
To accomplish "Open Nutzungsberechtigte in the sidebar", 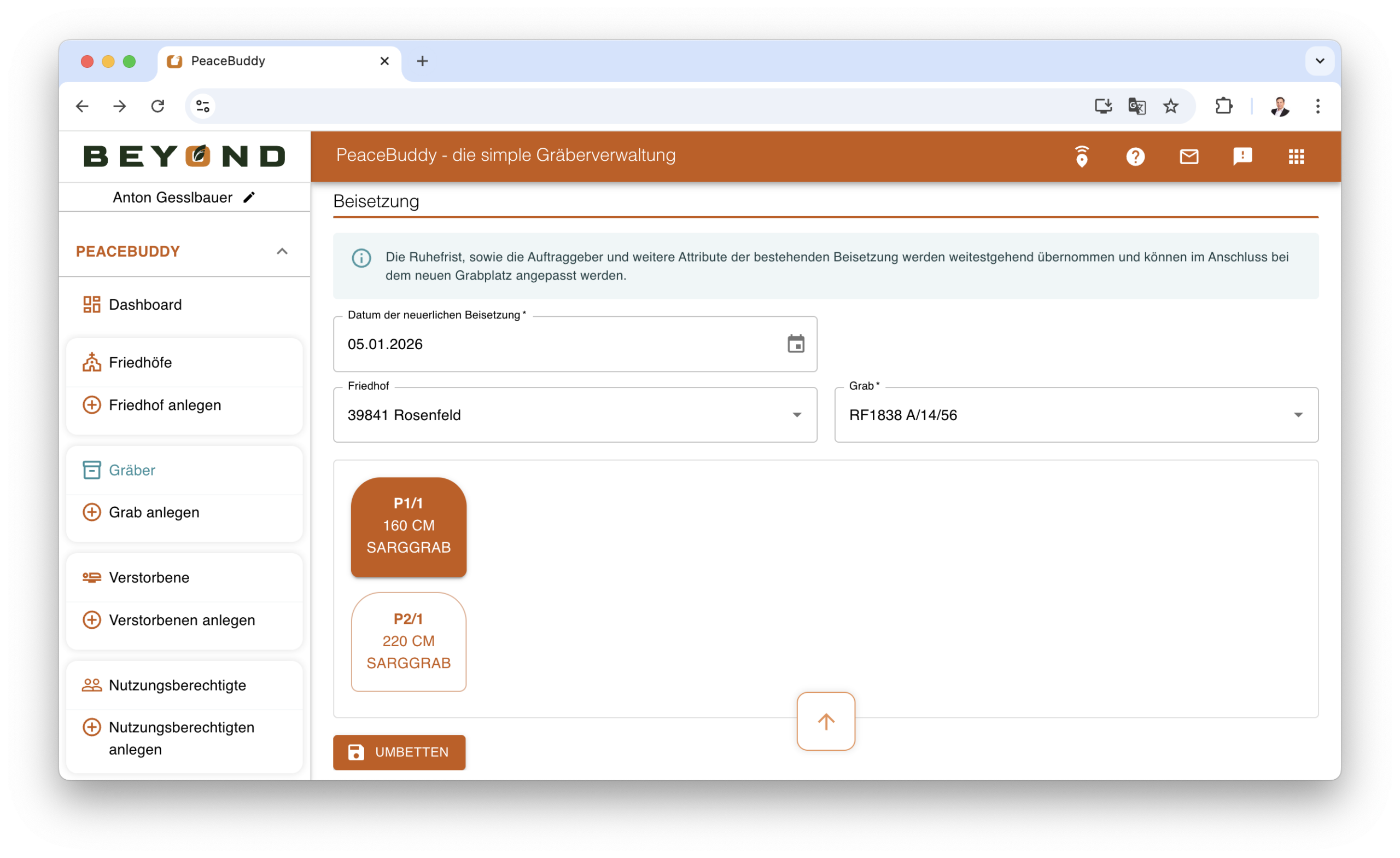I will 177,685.
